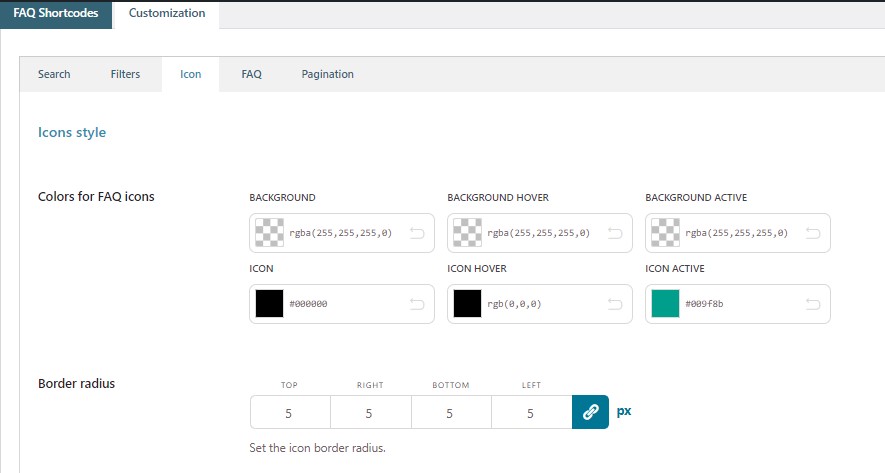This screenshot has width=885, height=473.
Task: Reset the Icon Hover color undo arrow
Action: [615, 304]
